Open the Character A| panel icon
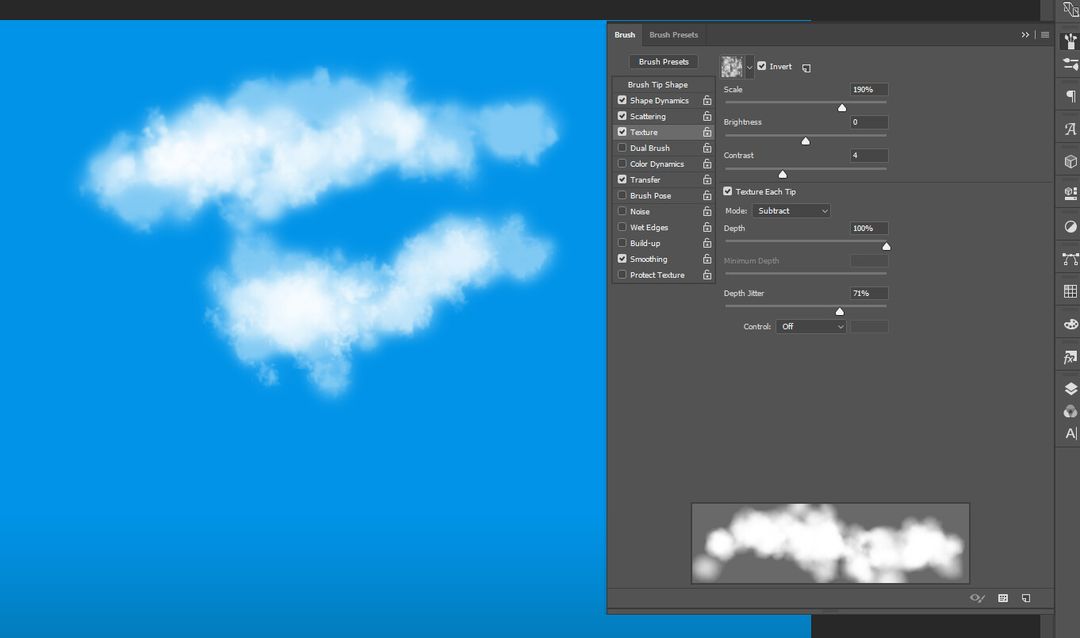The image size is (1080, 638). tap(1070, 433)
